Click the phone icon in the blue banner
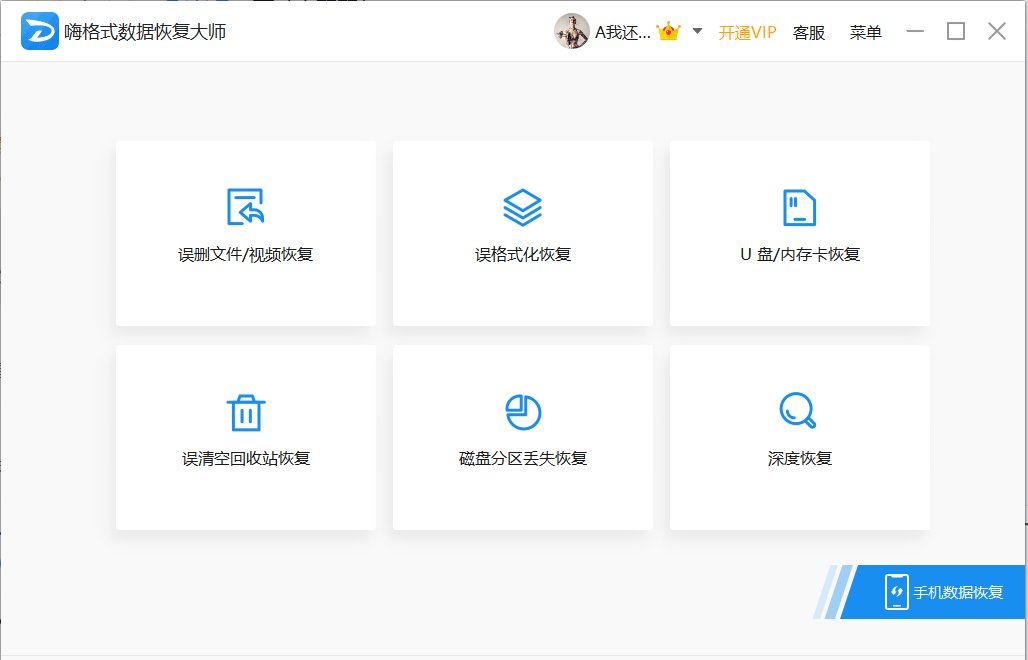Viewport: 1028px width, 660px height. point(896,592)
